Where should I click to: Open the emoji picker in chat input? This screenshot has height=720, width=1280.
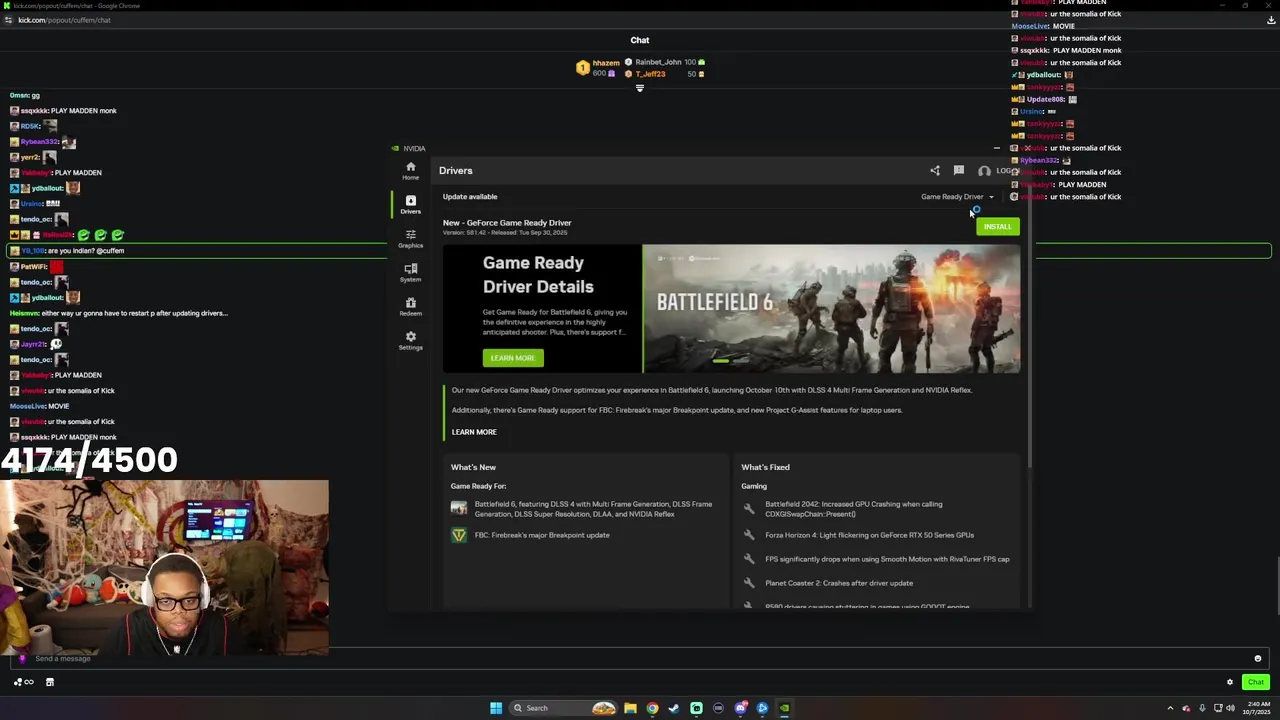(x=1258, y=658)
